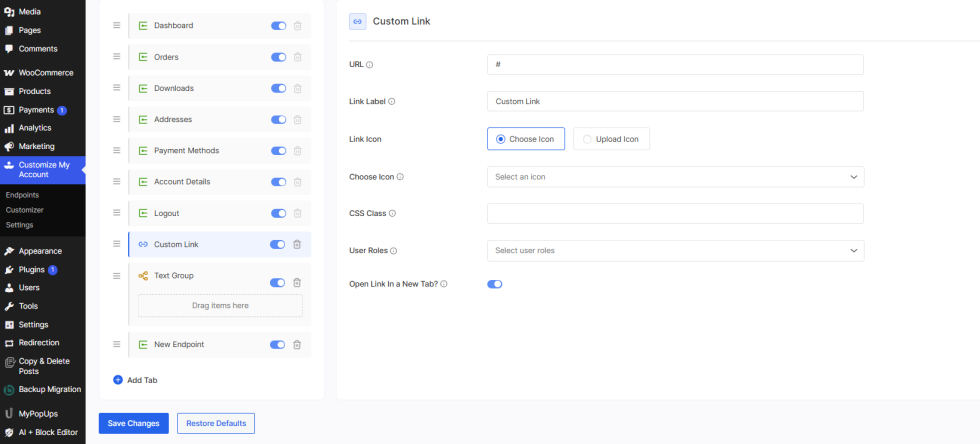This screenshot has width=980, height=444.
Task: Open the Select an icon dropdown
Action: 675,177
